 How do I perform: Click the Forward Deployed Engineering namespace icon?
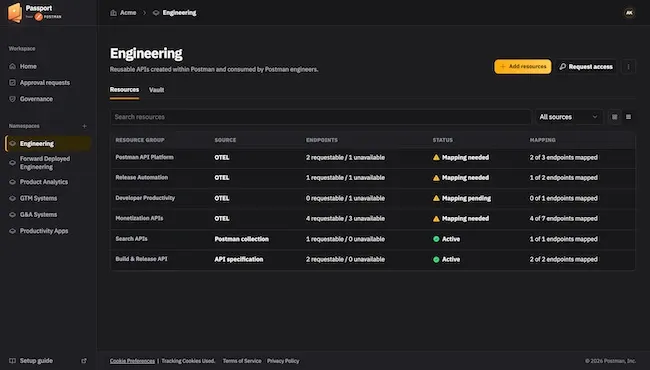(12, 163)
